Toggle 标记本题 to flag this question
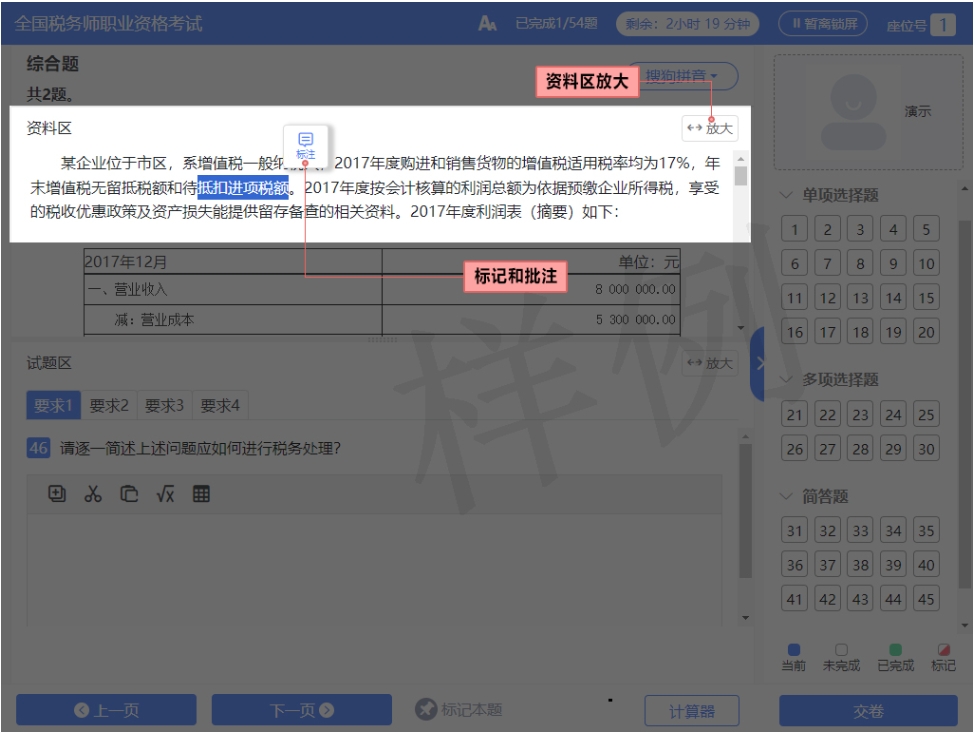The image size is (977, 734). click(x=459, y=710)
